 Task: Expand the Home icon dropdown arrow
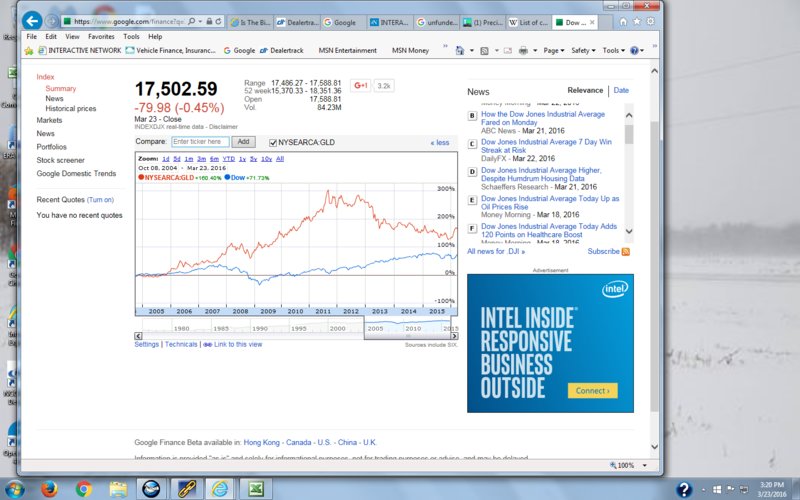click(x=471, y=51)
